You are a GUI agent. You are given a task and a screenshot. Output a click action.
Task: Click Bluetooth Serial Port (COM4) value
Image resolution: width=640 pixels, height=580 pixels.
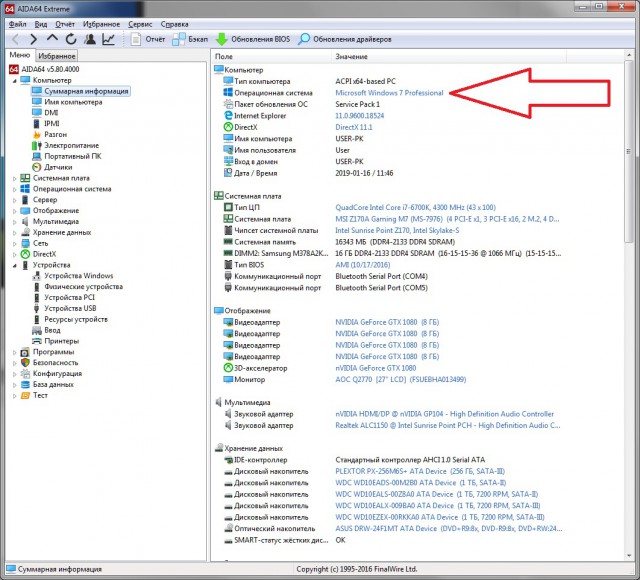pyautogui.click(x=381, y=276)
